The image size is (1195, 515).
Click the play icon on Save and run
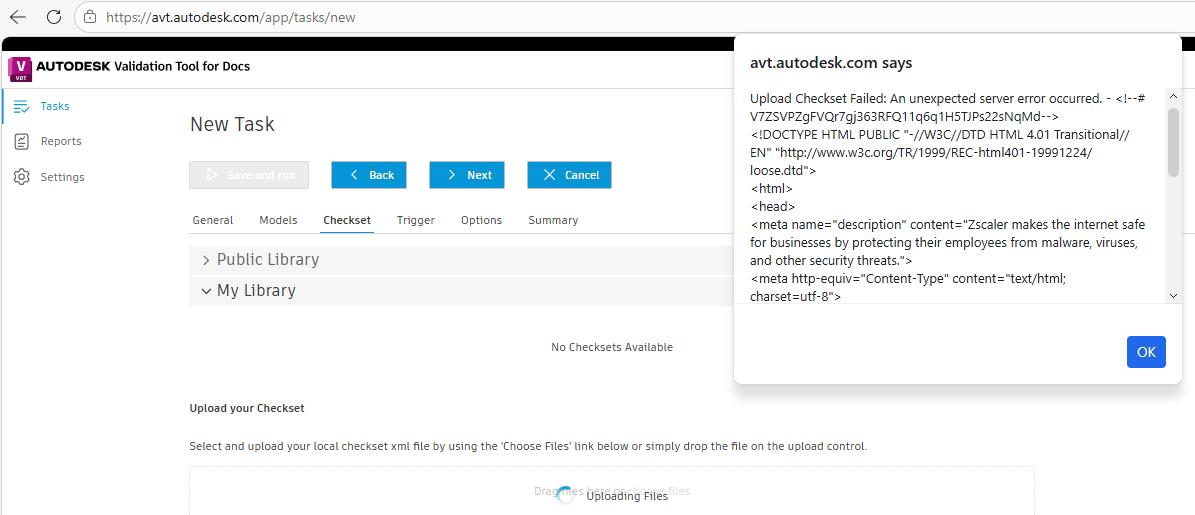click(213, 175)
